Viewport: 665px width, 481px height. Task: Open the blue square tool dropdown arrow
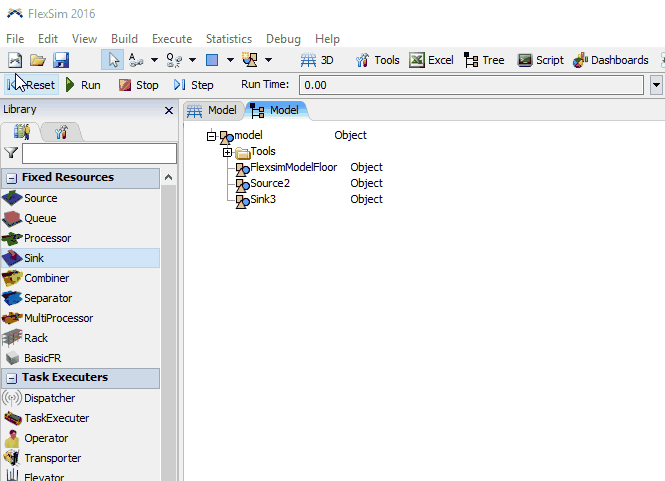point(230,60)
